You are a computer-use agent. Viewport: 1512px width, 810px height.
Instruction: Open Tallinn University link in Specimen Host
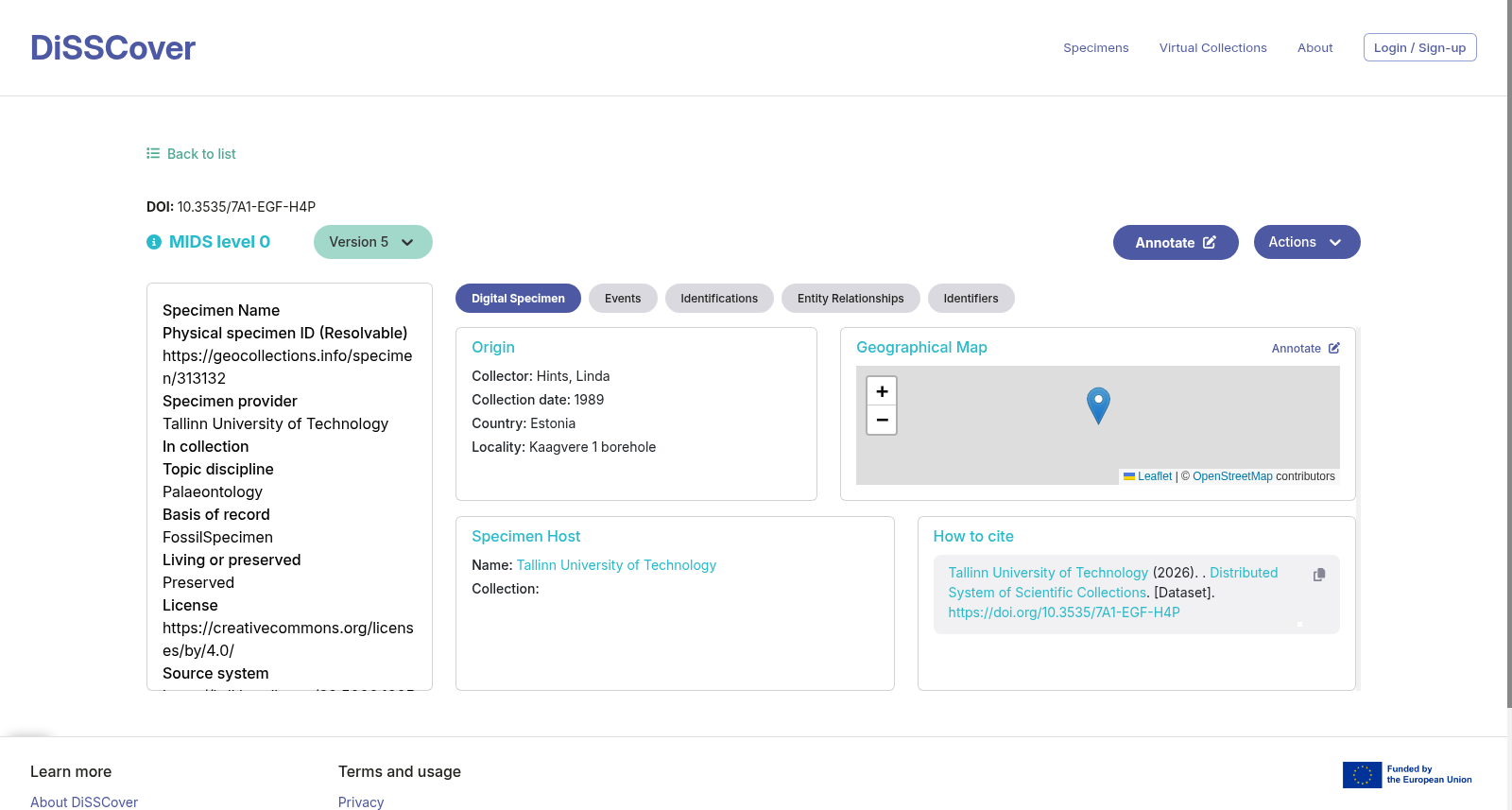click(x=616, y=565)
